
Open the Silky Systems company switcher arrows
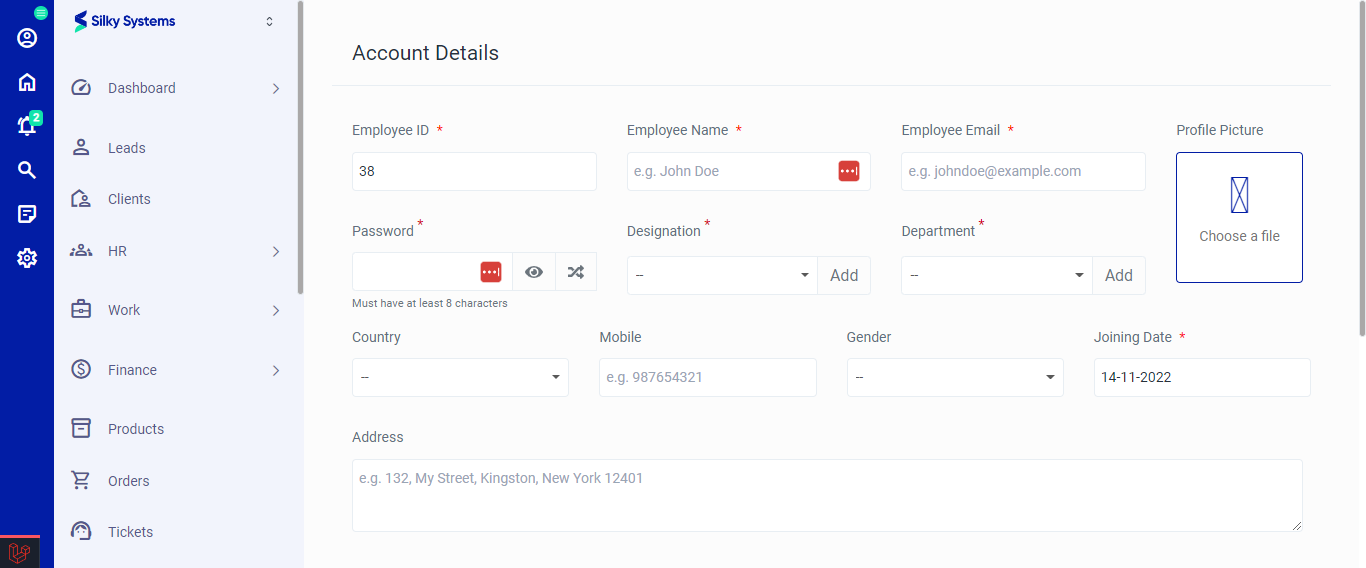click(x=269, y=21)
